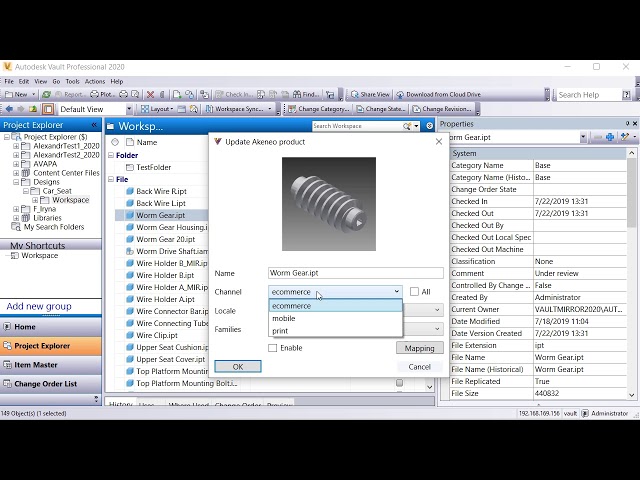This screenshot has height=480, width=640.
Task: Open the File menu
Action: (9, 81)
